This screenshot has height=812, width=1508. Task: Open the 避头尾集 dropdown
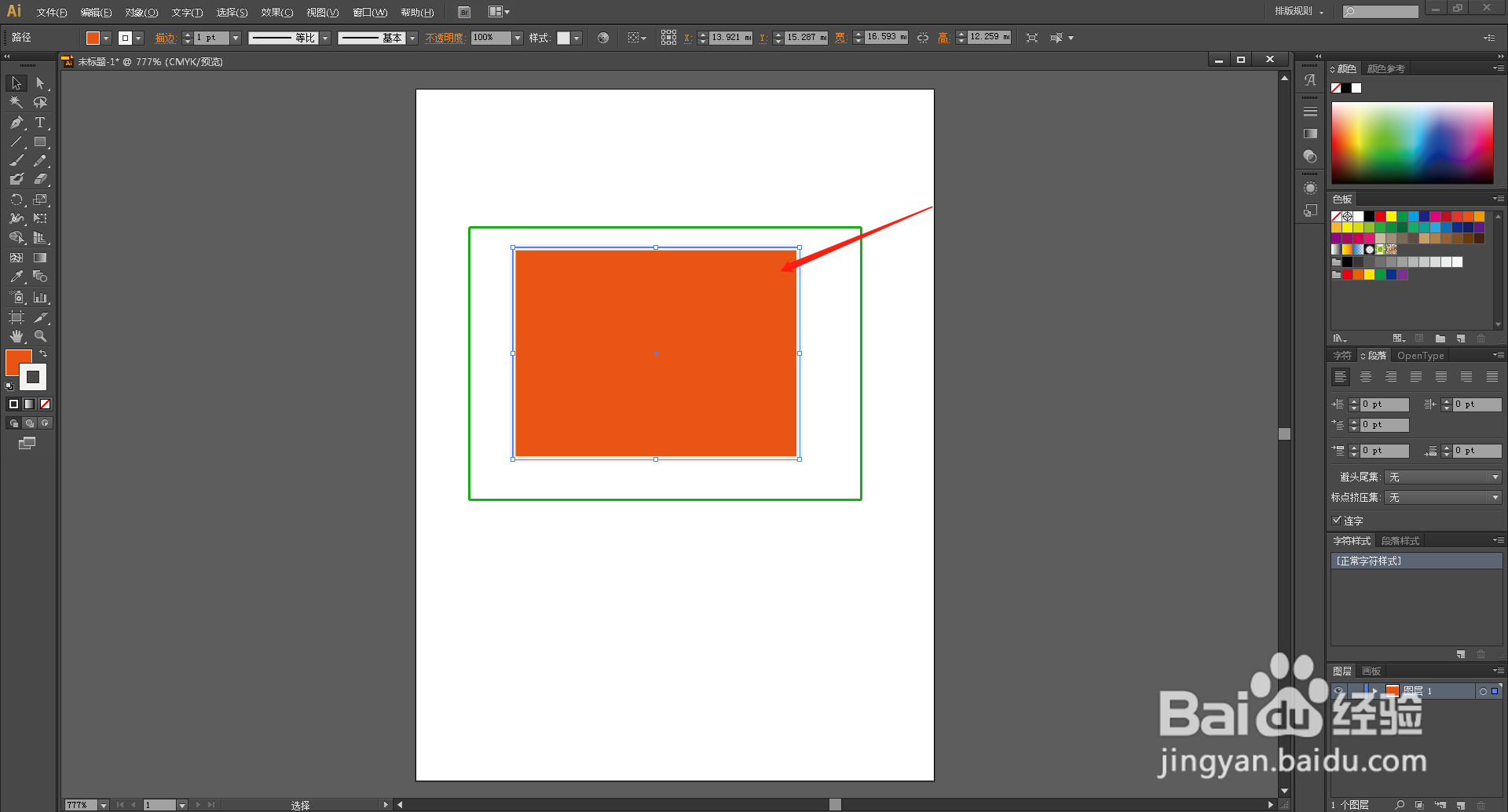click(x=1444, y=477)
